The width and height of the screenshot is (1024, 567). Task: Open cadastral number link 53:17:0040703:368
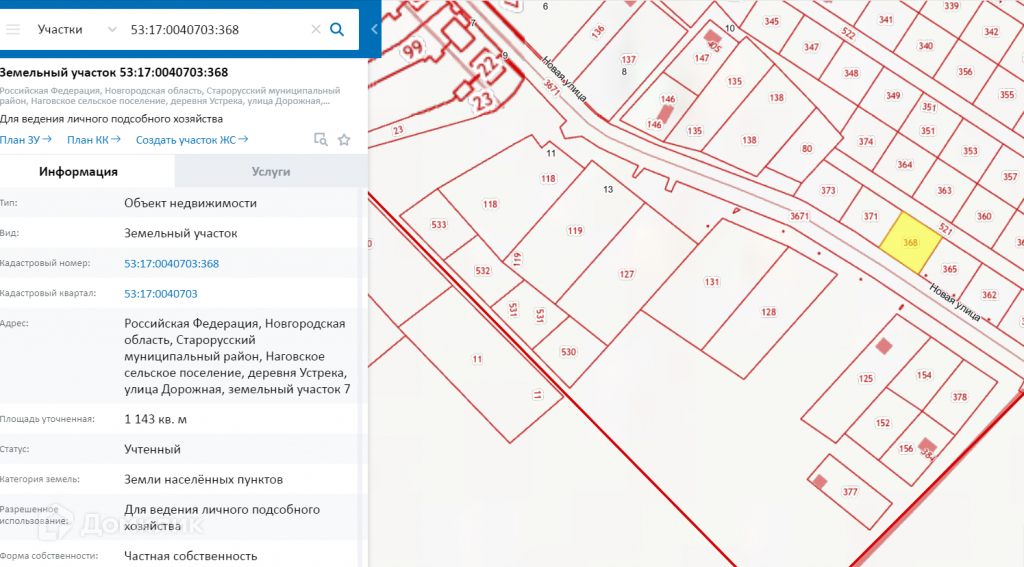point(171,264)
